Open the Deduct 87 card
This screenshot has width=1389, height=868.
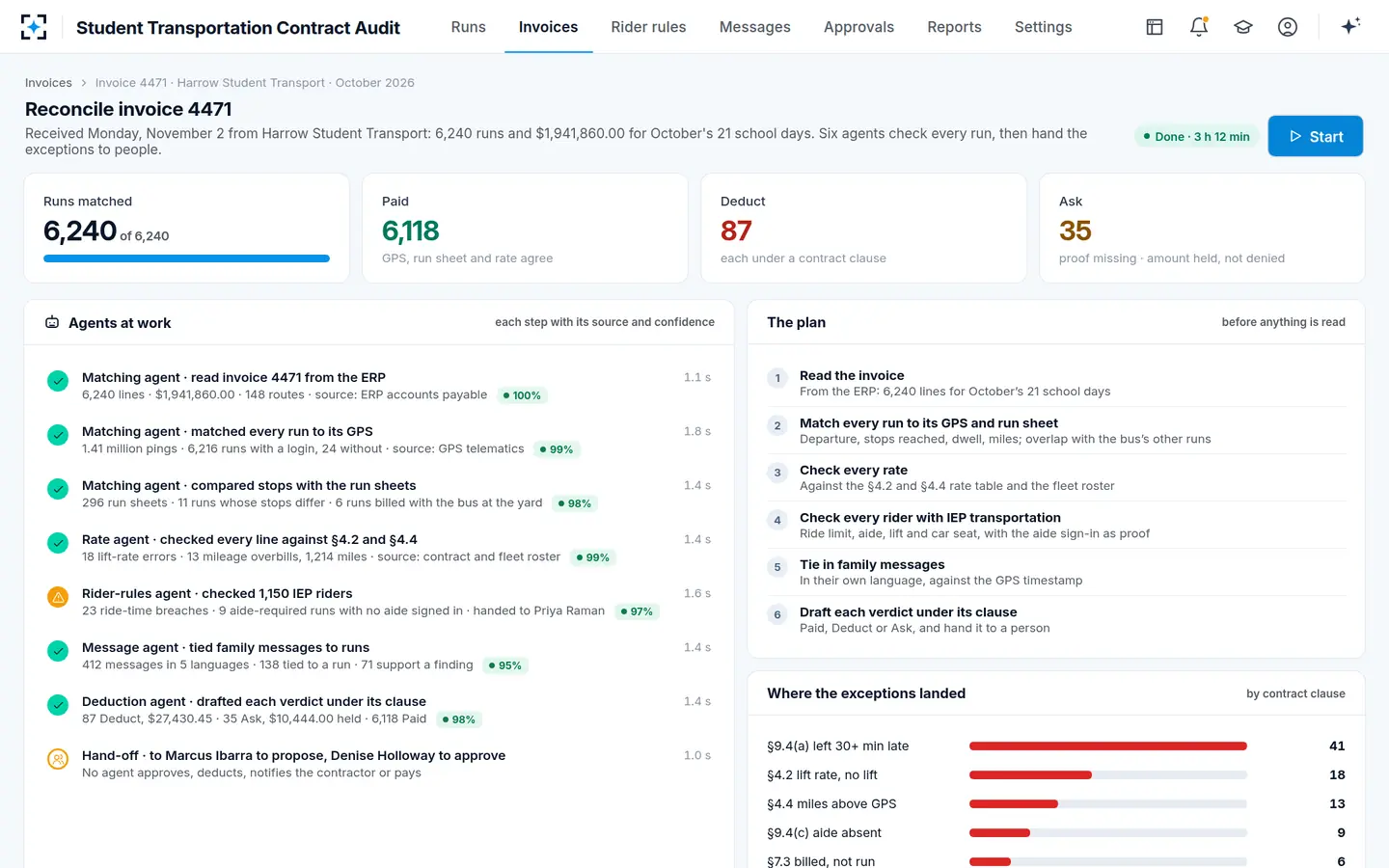tap(863, 229)
